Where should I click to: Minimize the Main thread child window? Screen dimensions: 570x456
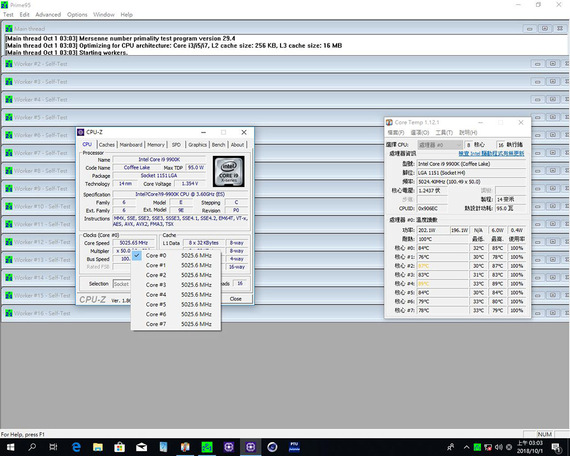tap(530, 28)
